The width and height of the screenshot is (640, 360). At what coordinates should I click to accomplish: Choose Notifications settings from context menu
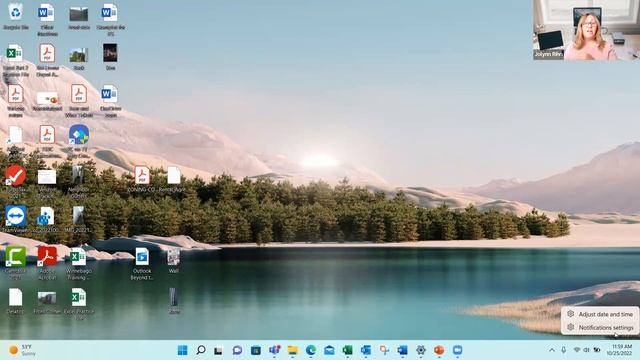click(600, 327)
